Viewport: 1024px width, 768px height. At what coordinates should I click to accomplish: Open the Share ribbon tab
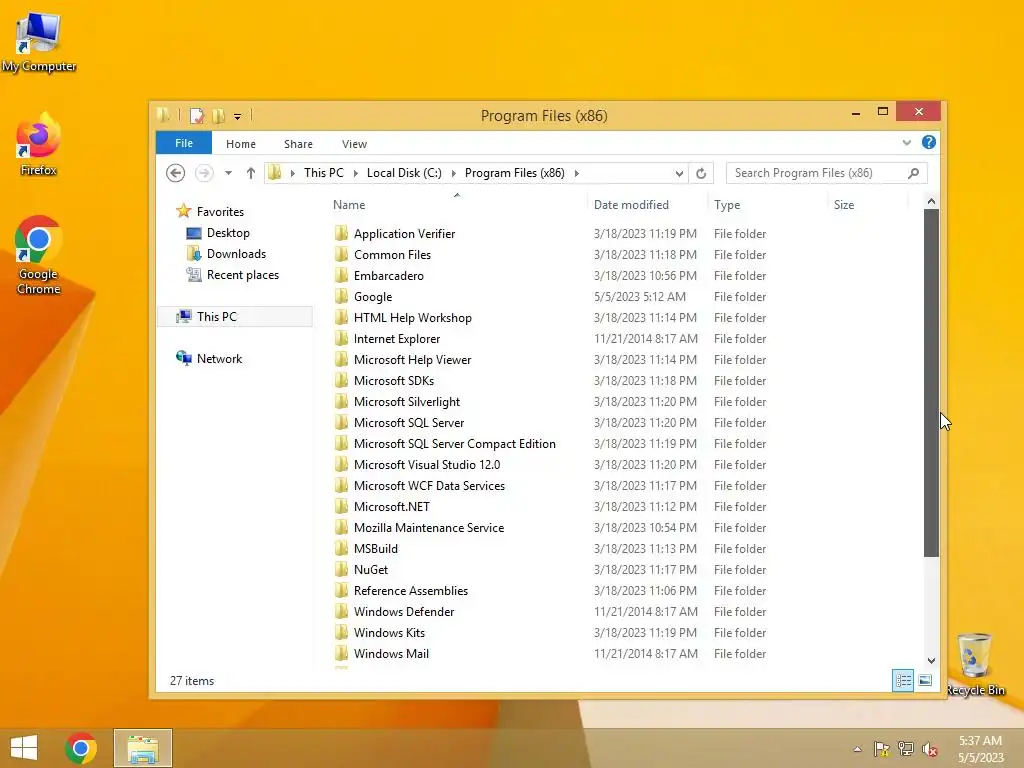tap(298, 144)
